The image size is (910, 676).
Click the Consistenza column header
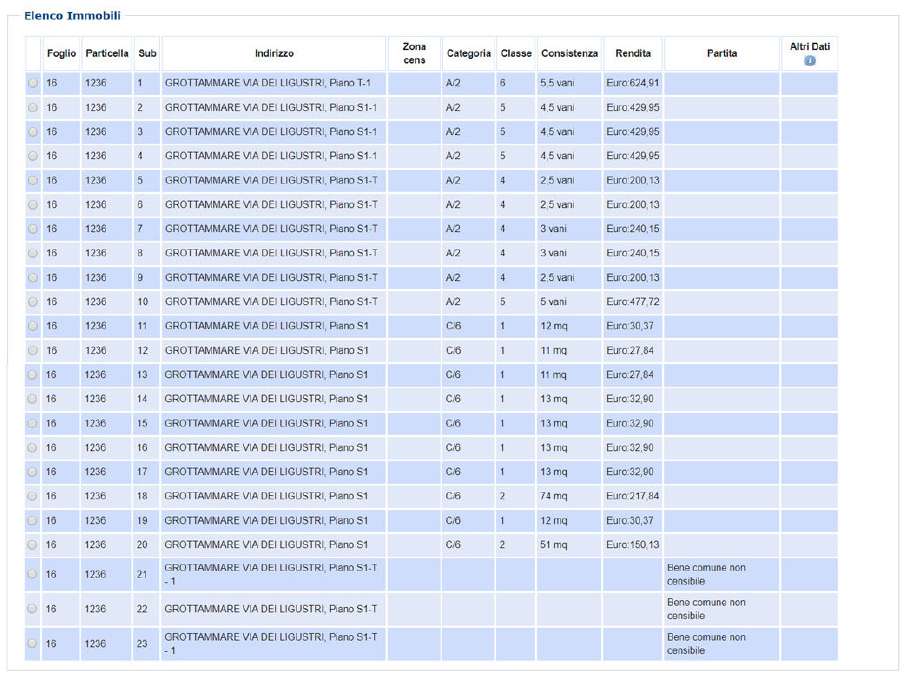coord(569,54)
